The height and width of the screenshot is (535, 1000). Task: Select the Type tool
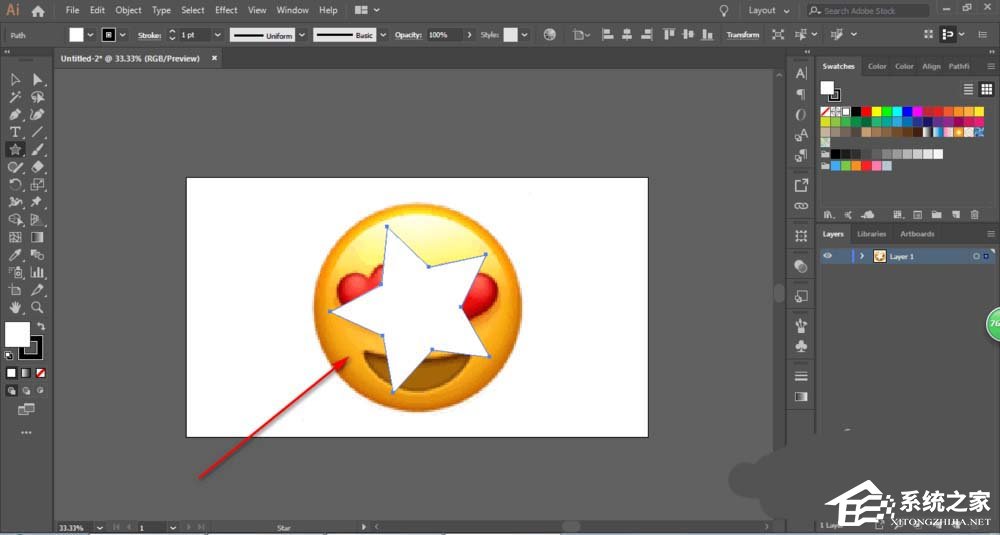pyautogui.click(x=16, y=132)
